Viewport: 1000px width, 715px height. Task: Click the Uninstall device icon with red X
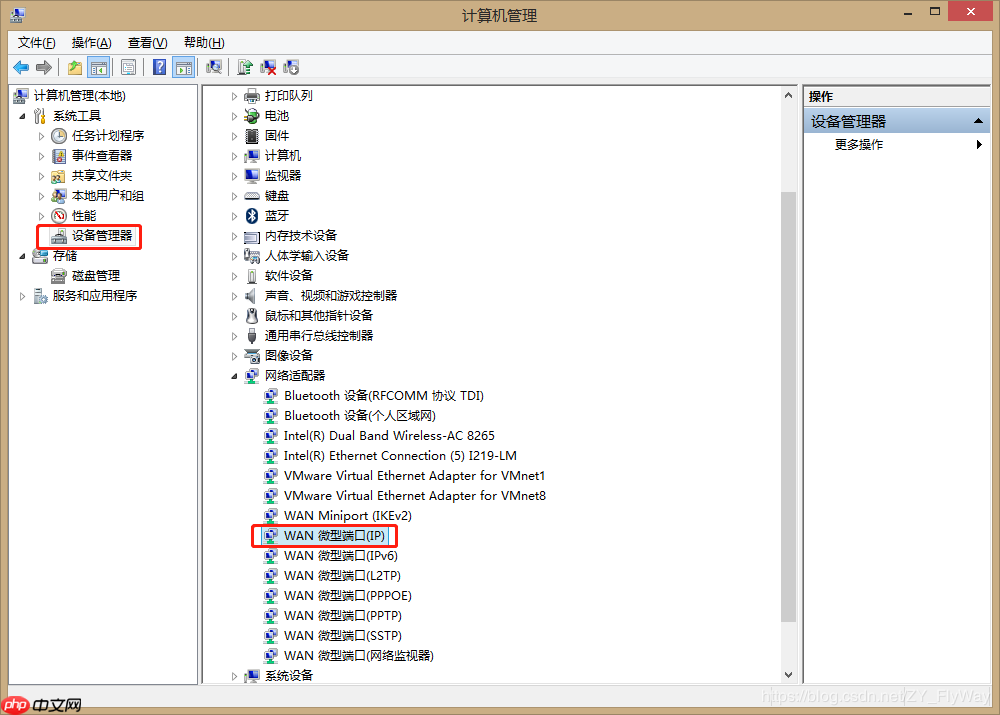pos(266,66)
